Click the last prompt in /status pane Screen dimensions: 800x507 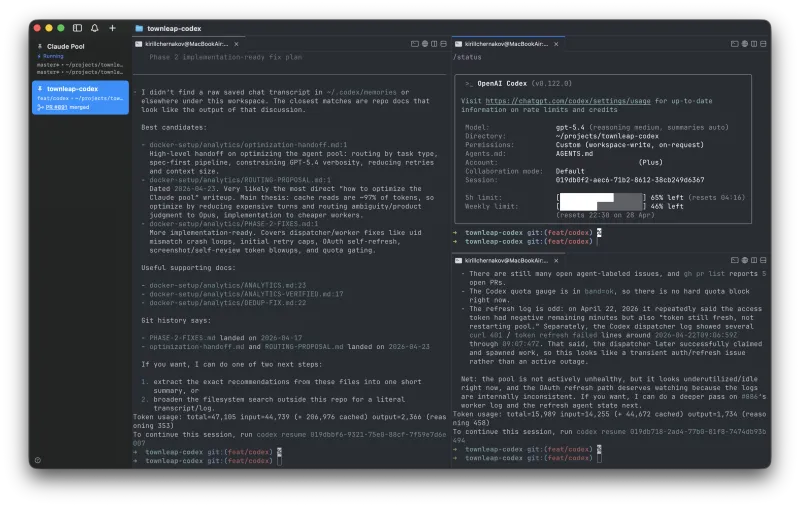pyautogui.click(x=526, y=242)
